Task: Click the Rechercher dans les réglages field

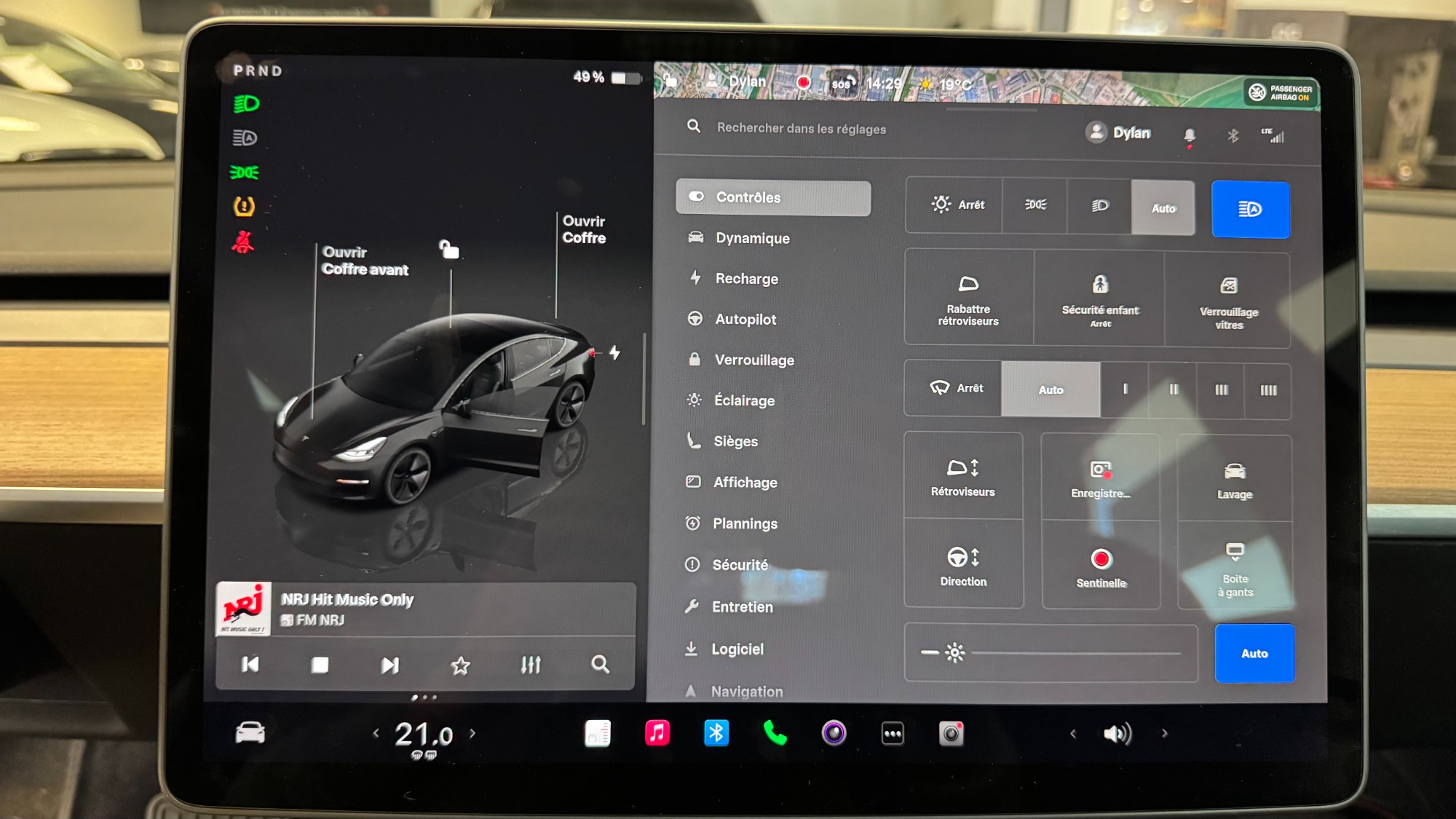Action: 801,129
